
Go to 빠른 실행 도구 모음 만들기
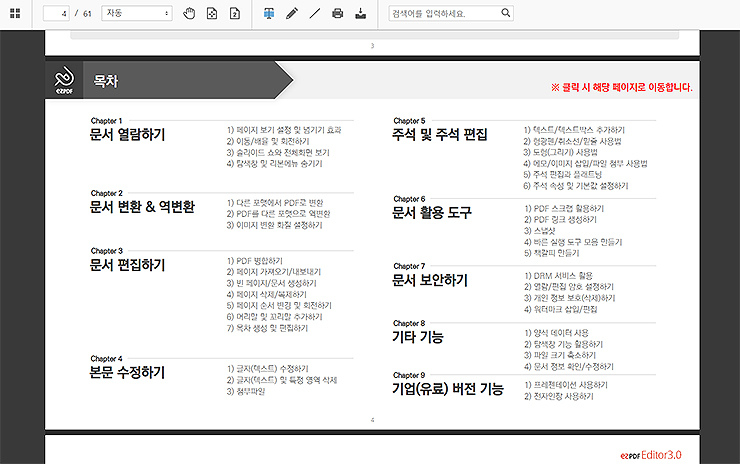click(573, 242)
